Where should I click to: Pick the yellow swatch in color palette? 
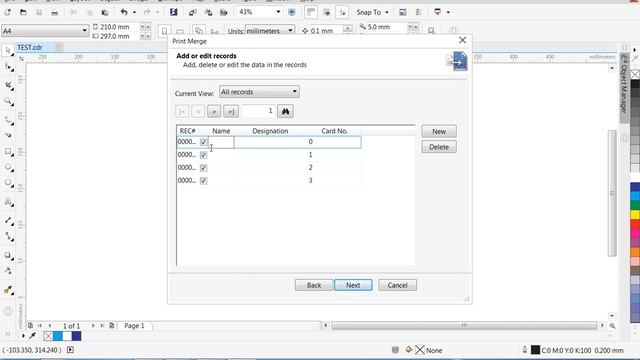(x=635, y=214)
